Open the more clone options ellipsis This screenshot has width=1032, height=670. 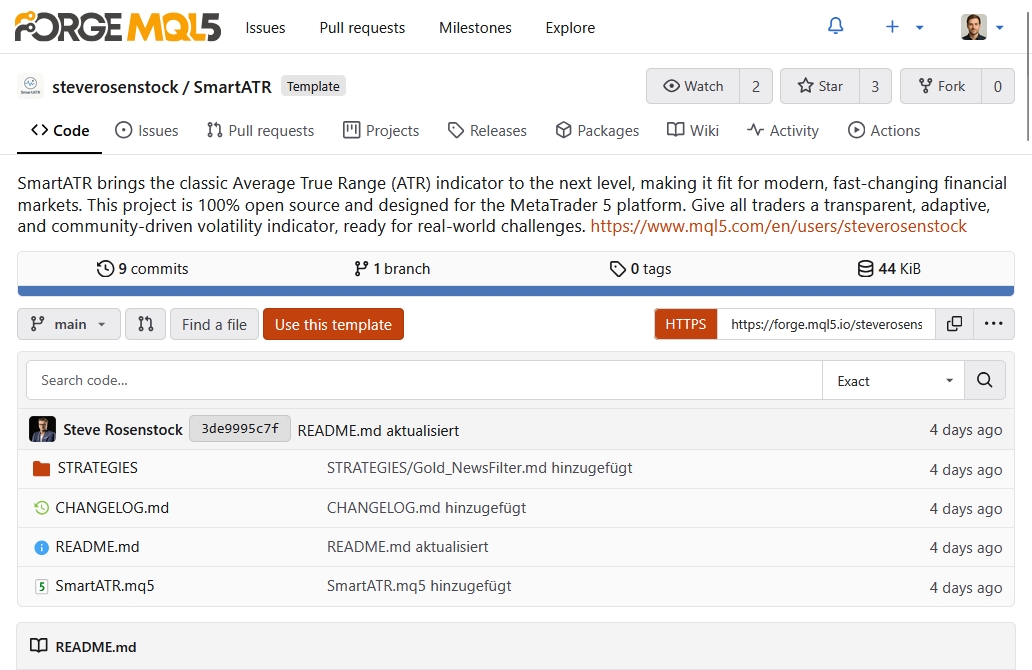point(993,324)
